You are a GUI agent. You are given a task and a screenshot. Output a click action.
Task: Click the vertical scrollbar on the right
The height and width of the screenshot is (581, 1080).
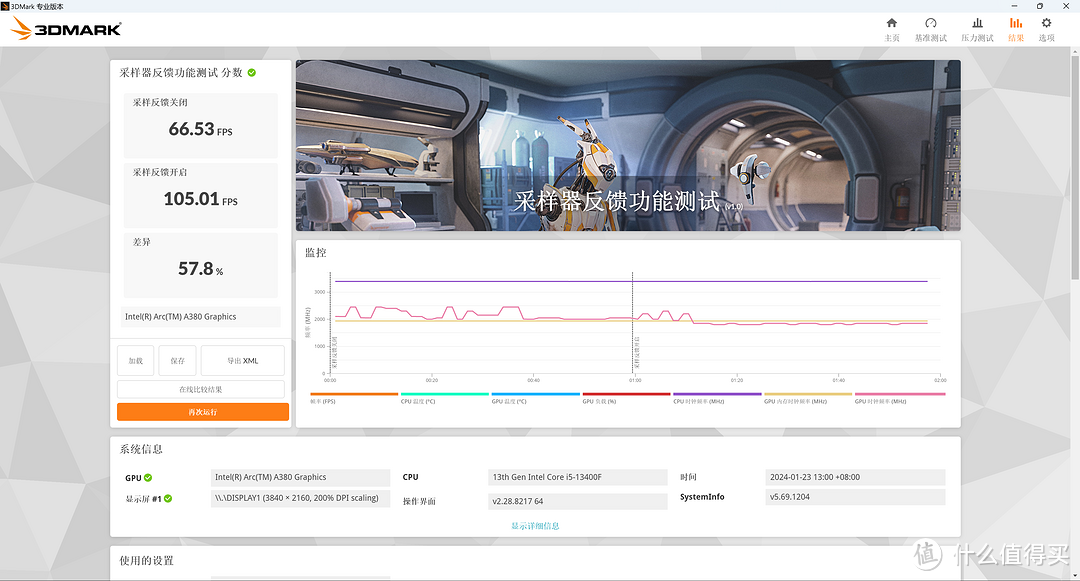tap(1075, 164)
